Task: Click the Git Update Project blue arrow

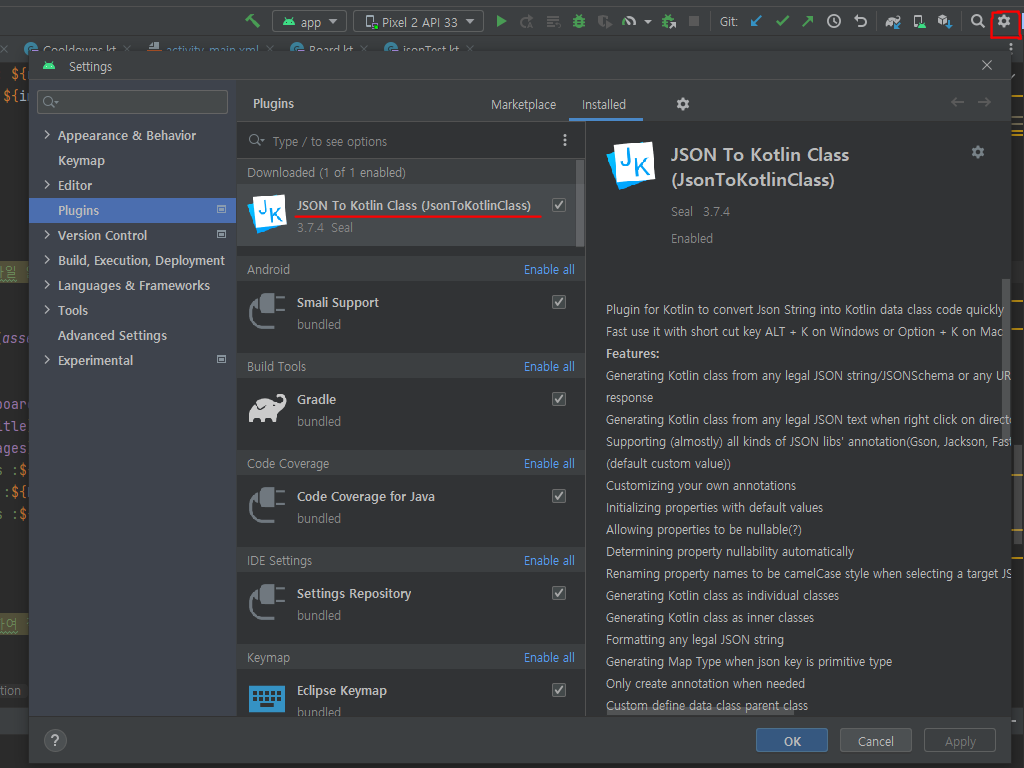Action: pyautogui.click(x=756, y=22)
